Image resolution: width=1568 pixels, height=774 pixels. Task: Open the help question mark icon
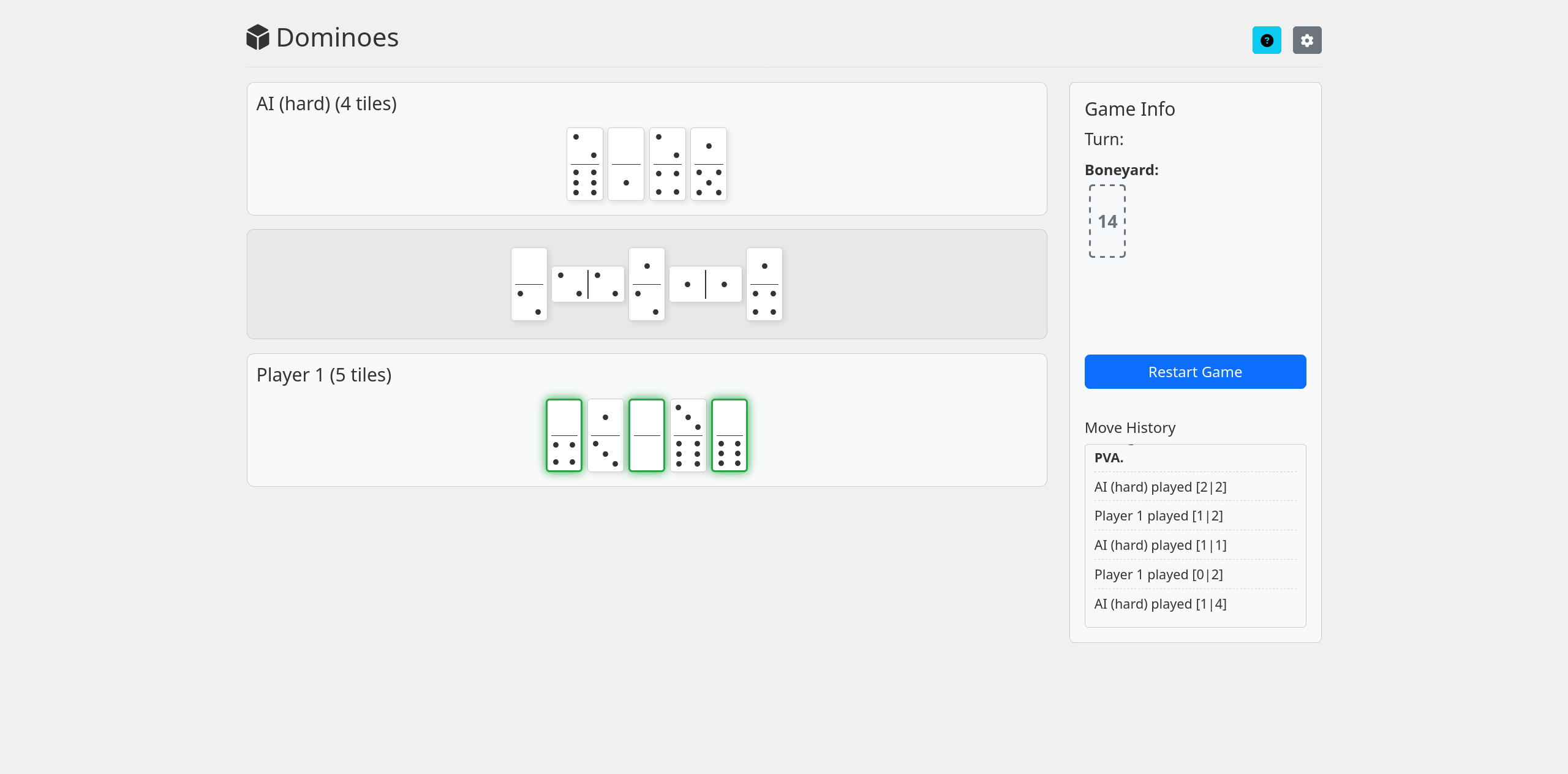1266,40
